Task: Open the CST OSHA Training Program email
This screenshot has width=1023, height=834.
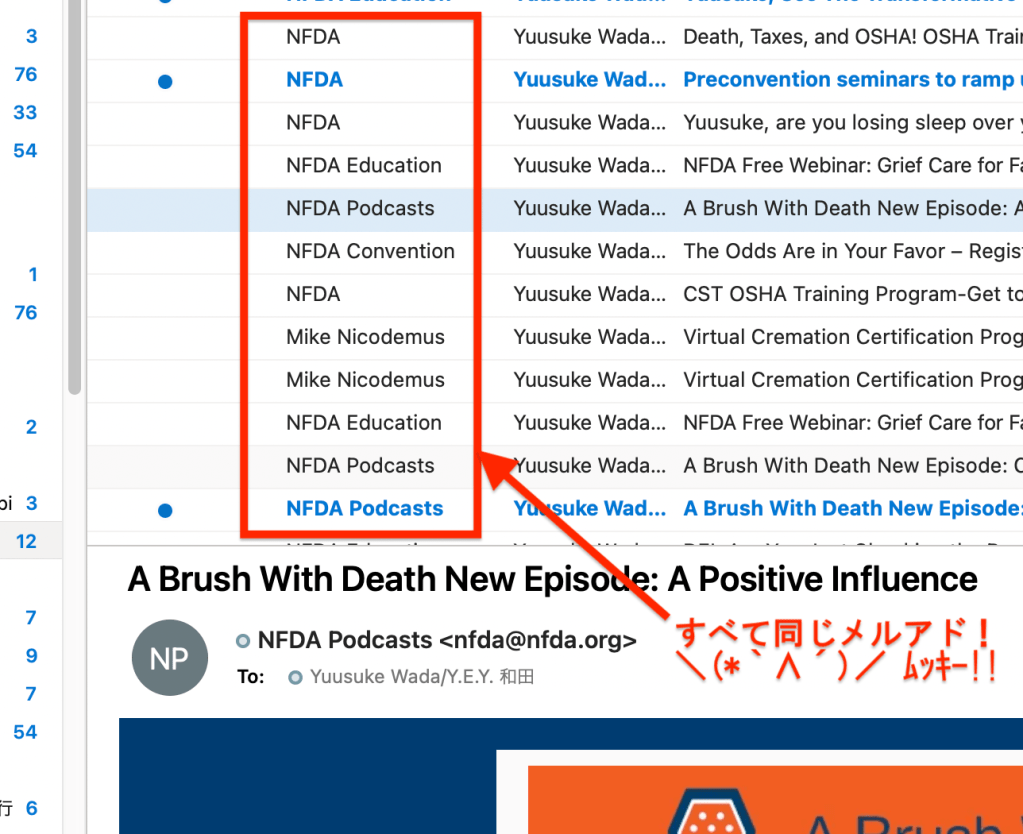Action: click(850, 294)
